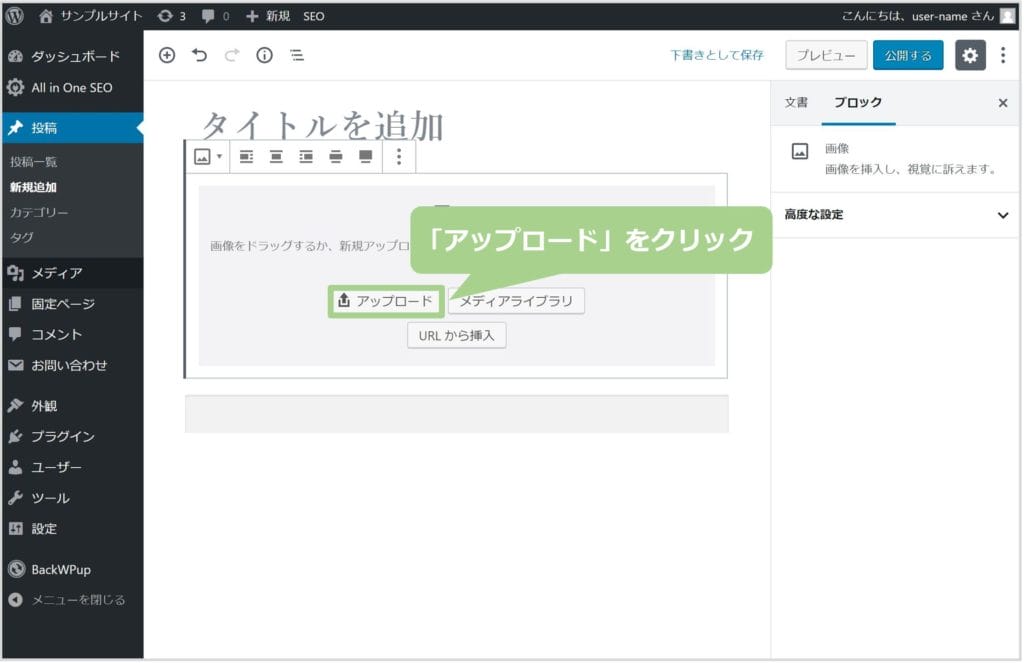Open the block navigation list icon
The width and height of the screenshot is (1024, 663).
(x=297, y=56)
